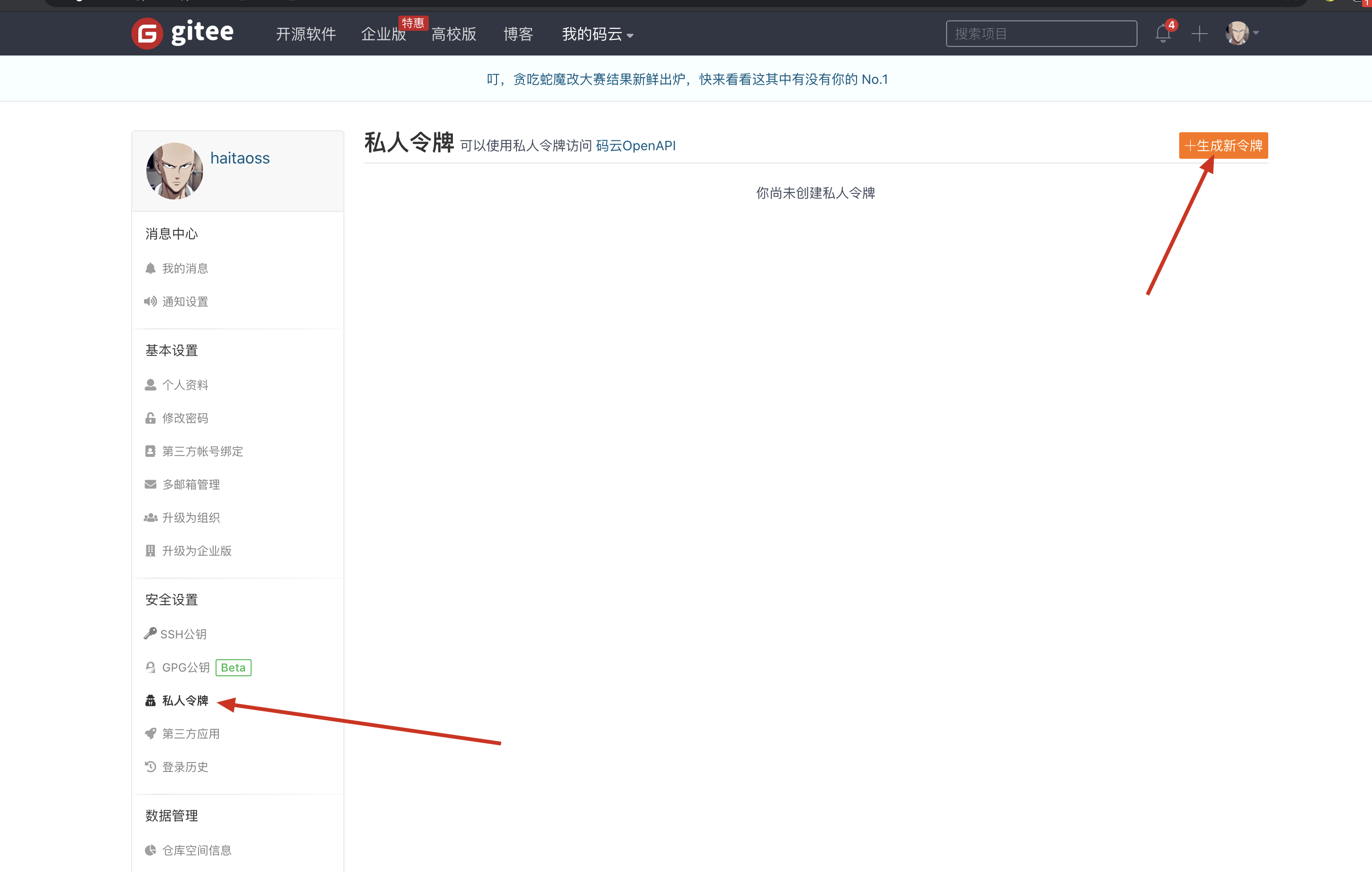Expand the 我的码云 dropdown menu
The image size is (1372, 872).
596,34
